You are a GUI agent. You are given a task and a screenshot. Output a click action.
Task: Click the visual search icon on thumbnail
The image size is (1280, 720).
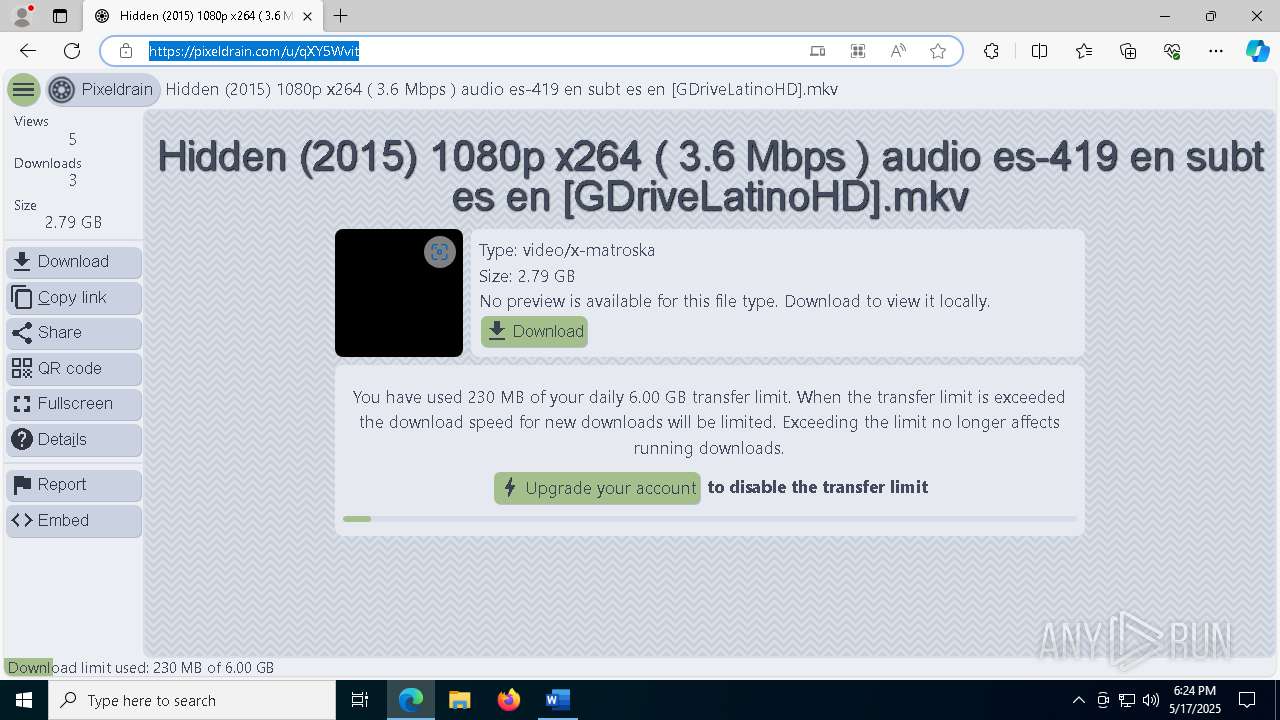click(x=440, y=252)
